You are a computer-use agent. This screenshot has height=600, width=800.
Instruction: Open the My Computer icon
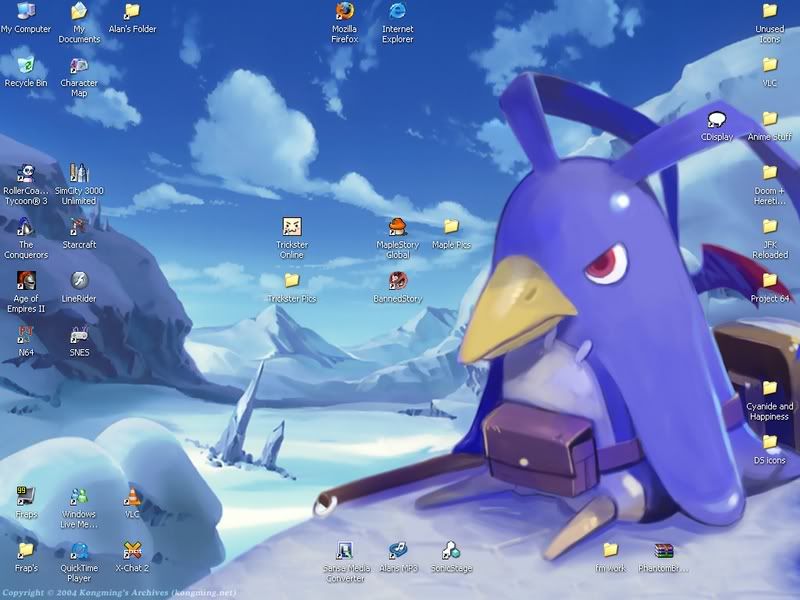click(x=26, y=17)
